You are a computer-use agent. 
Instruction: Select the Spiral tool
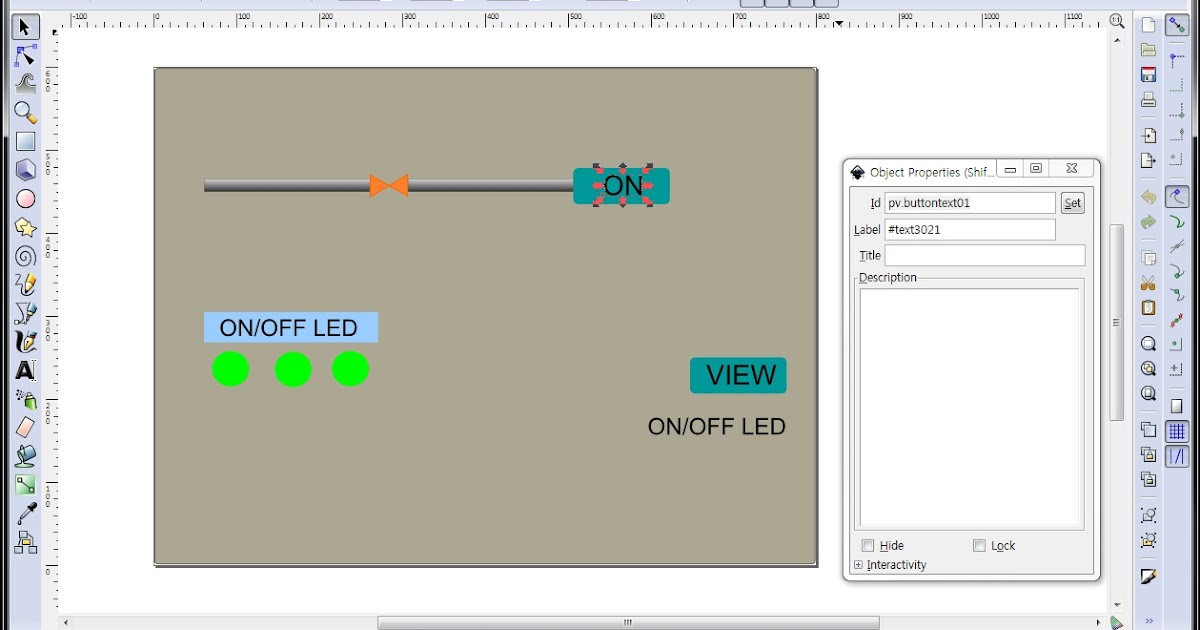tap(25, 256)
